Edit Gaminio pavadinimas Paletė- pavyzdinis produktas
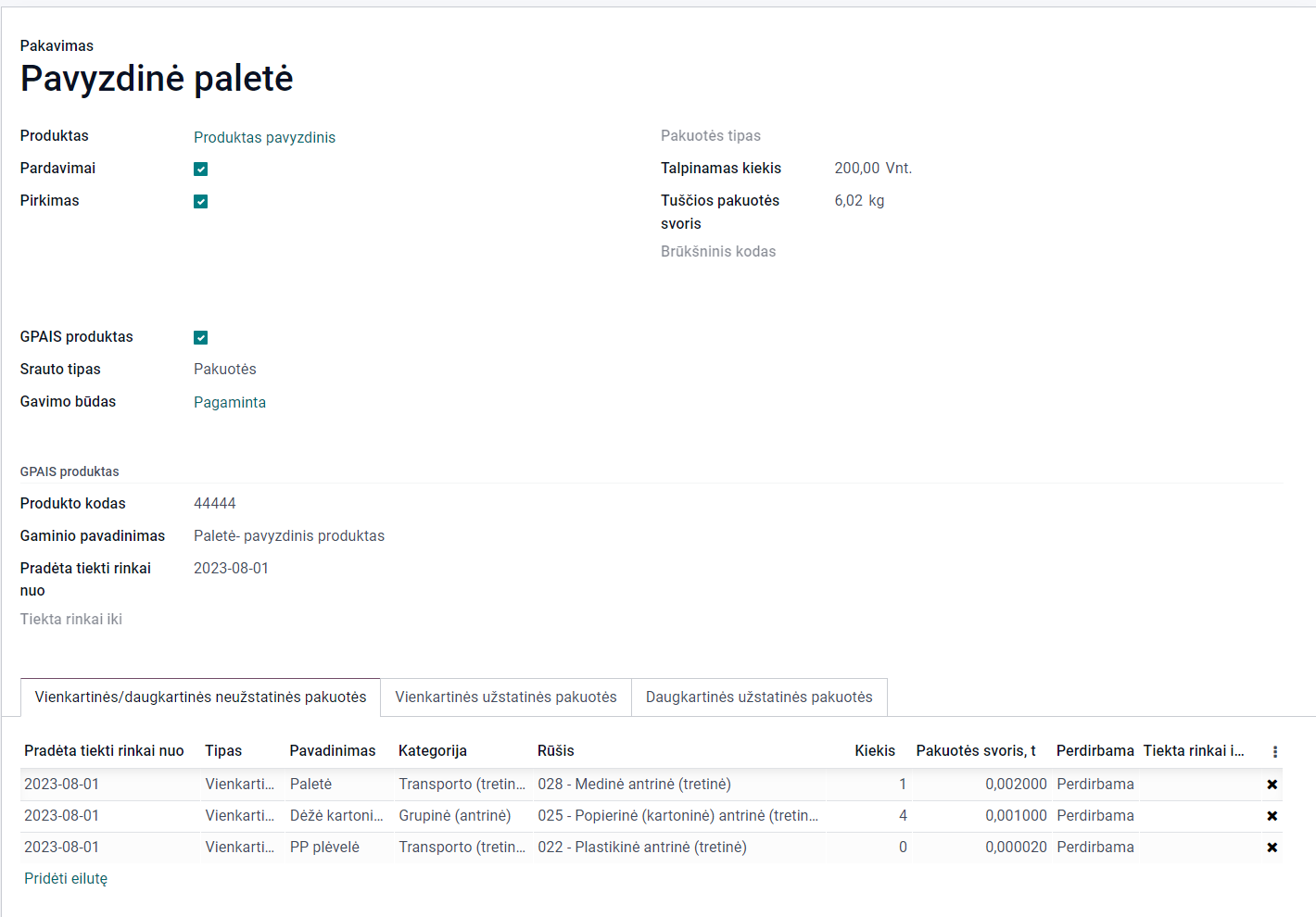 coord(289,535)
